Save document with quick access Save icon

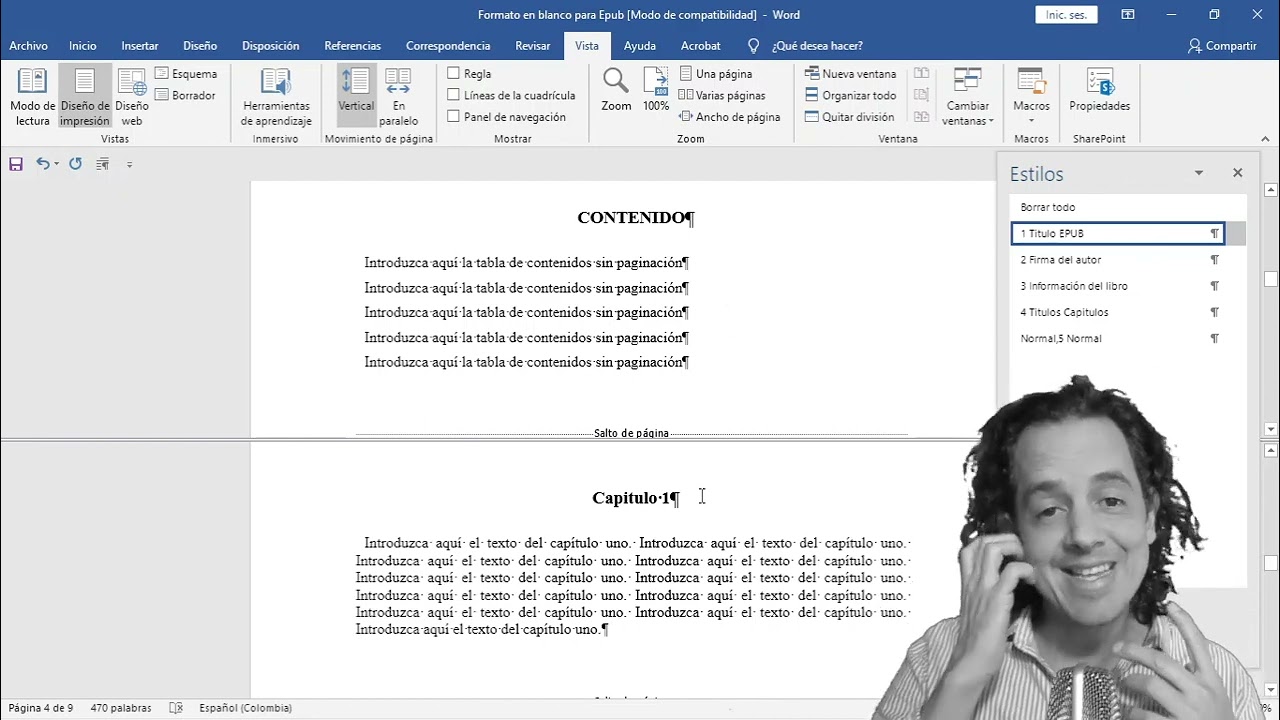pyautogui.click(x=16, y=164)
